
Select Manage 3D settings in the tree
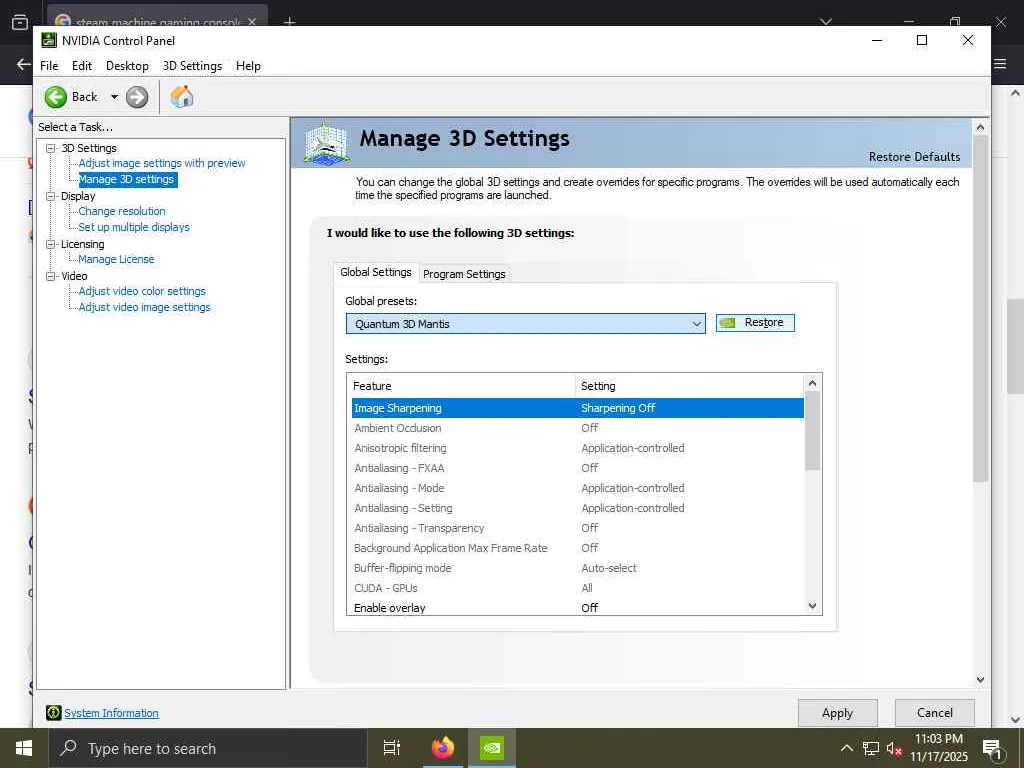click(x=127, y=180)
